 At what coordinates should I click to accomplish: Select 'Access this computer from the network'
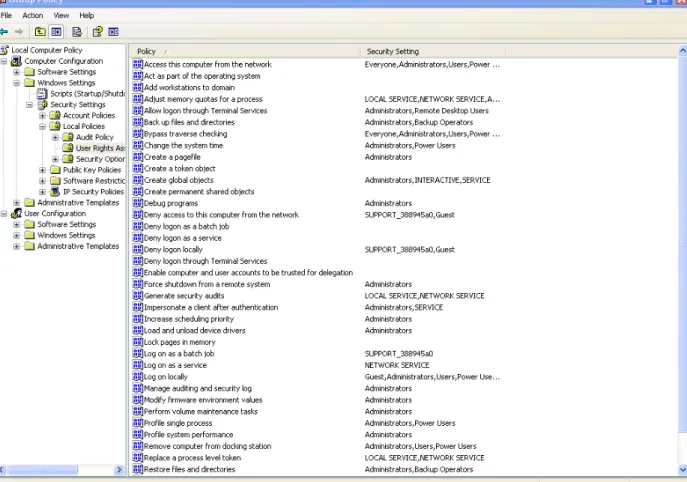click(208, 64)
